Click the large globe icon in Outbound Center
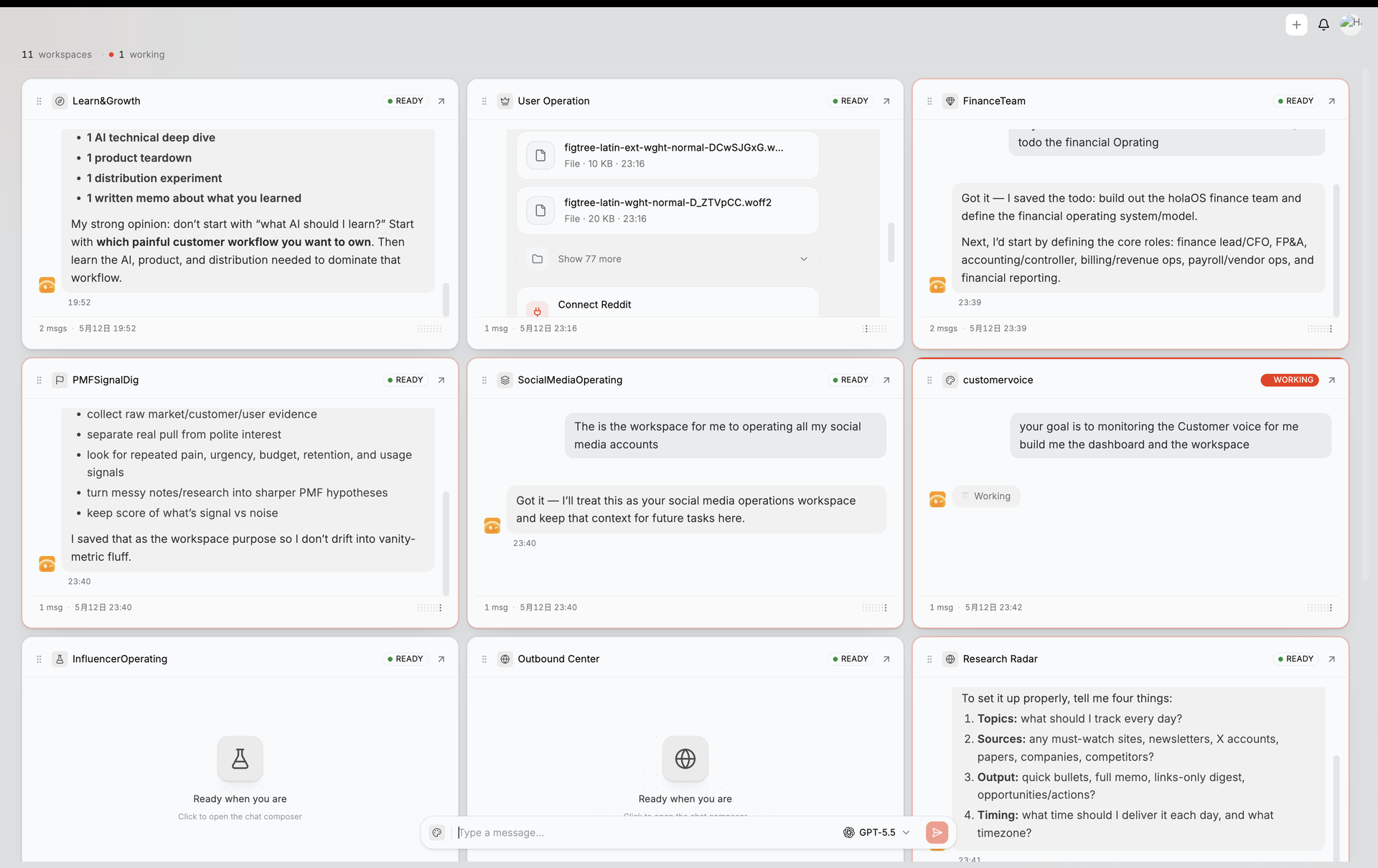Screen dimensions: 1378x868 685,759
